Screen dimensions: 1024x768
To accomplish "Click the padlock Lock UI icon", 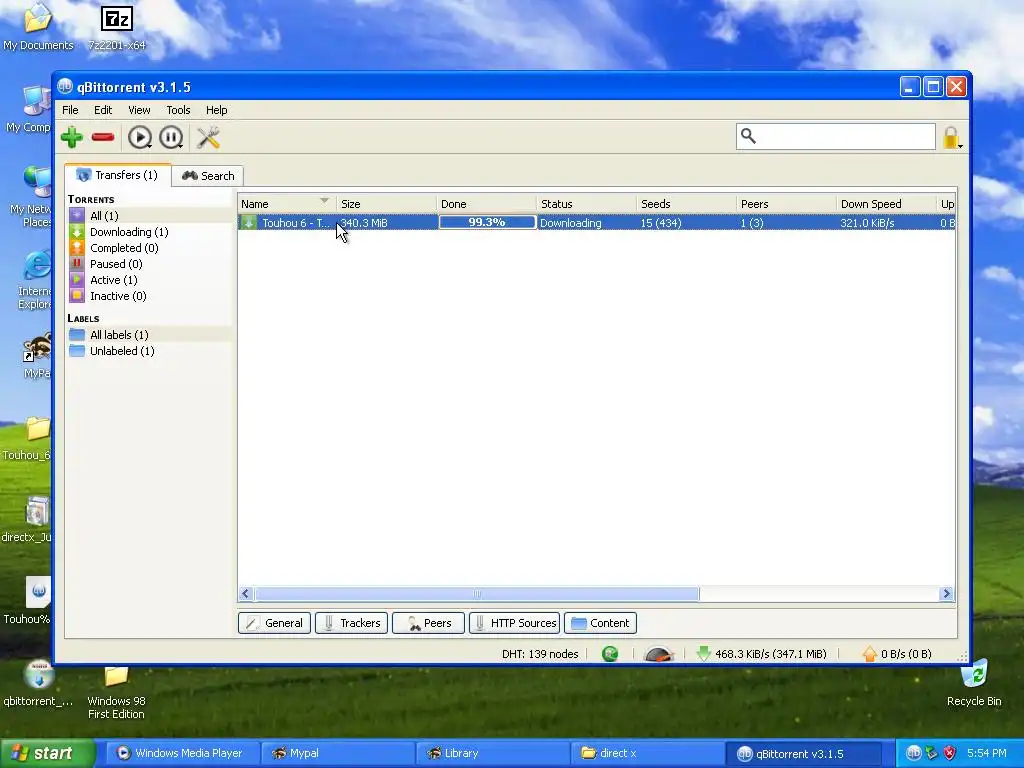I will [951, 138].
